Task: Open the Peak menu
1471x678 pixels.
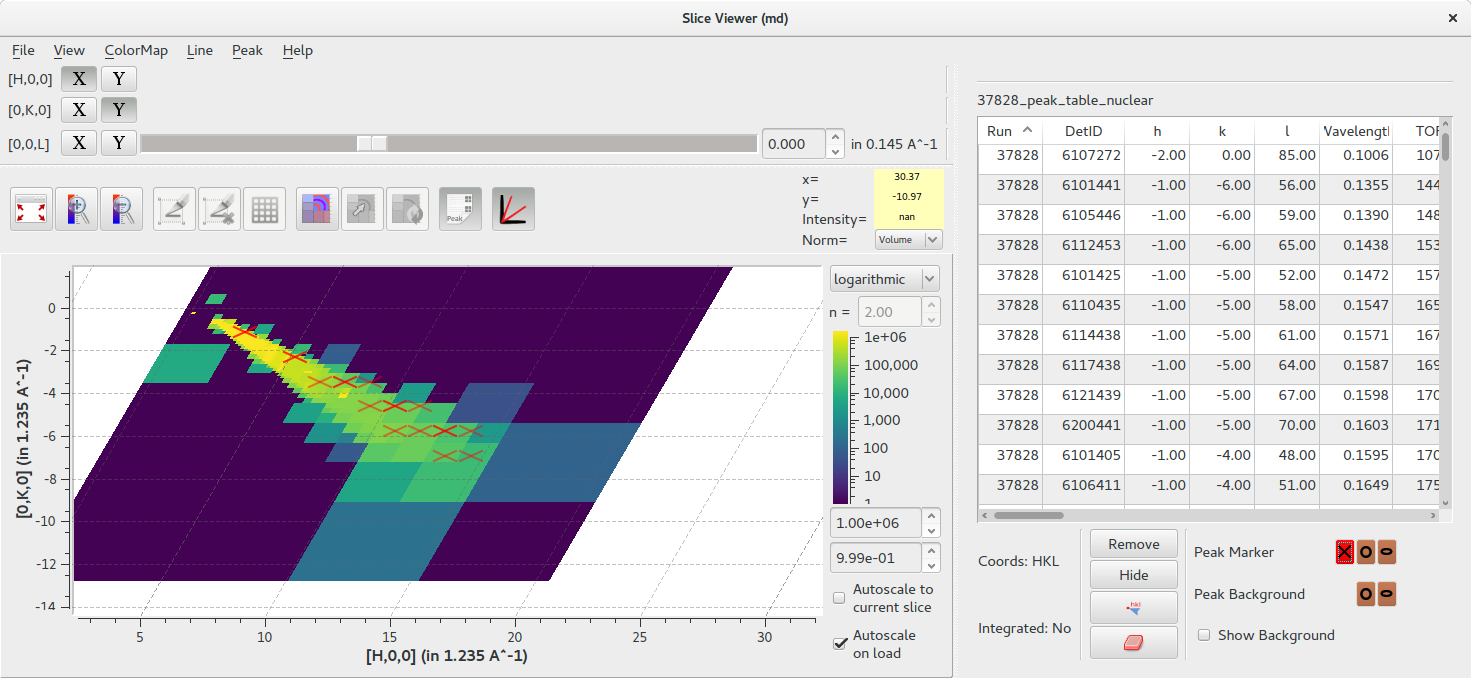Action: (247, 50)
